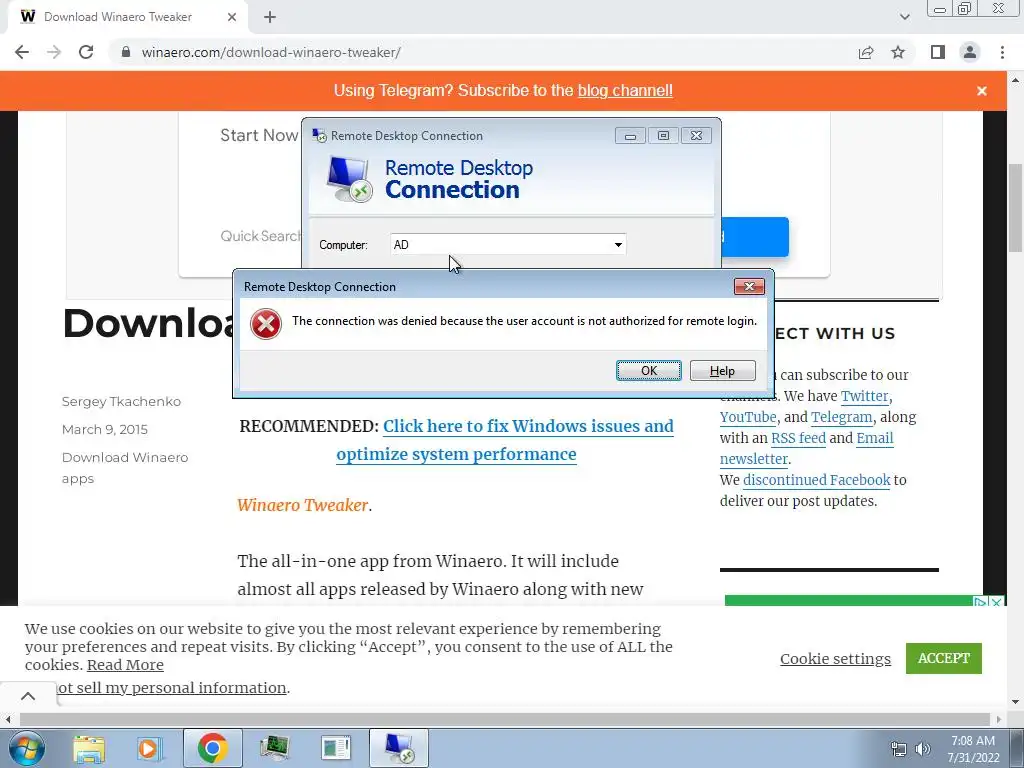Open the system monitor taskbar icon
This screenshot has height=768, width=1024.
[x=274, y=748]
